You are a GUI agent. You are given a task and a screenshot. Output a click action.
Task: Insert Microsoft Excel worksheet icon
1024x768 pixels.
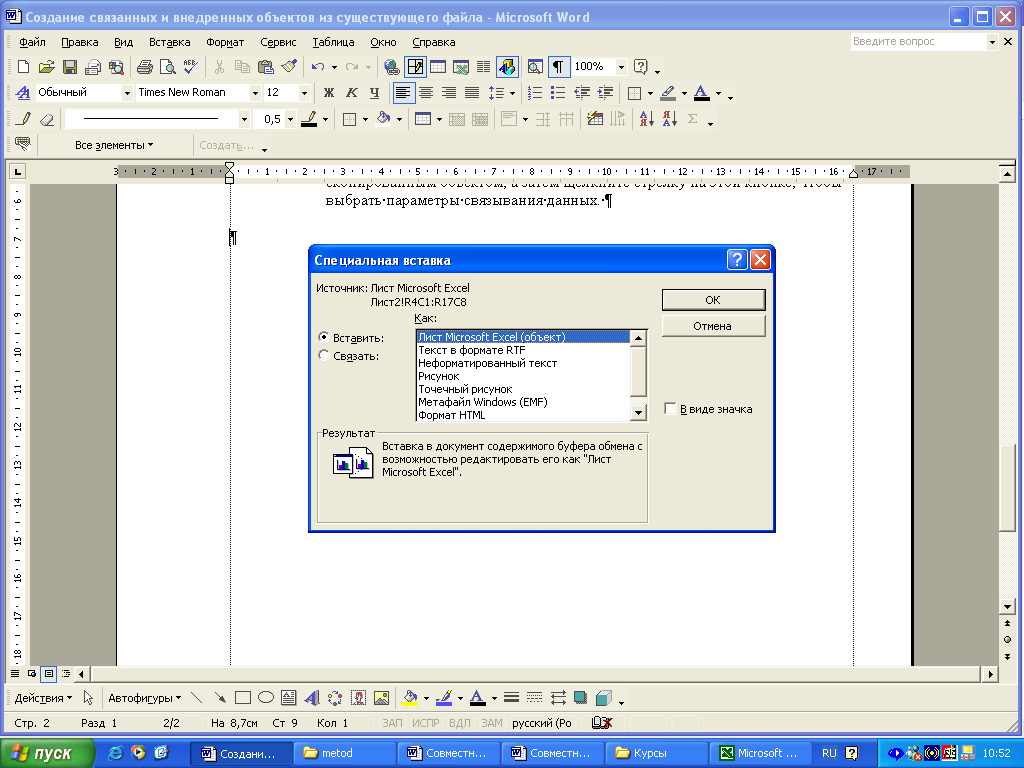461,67
